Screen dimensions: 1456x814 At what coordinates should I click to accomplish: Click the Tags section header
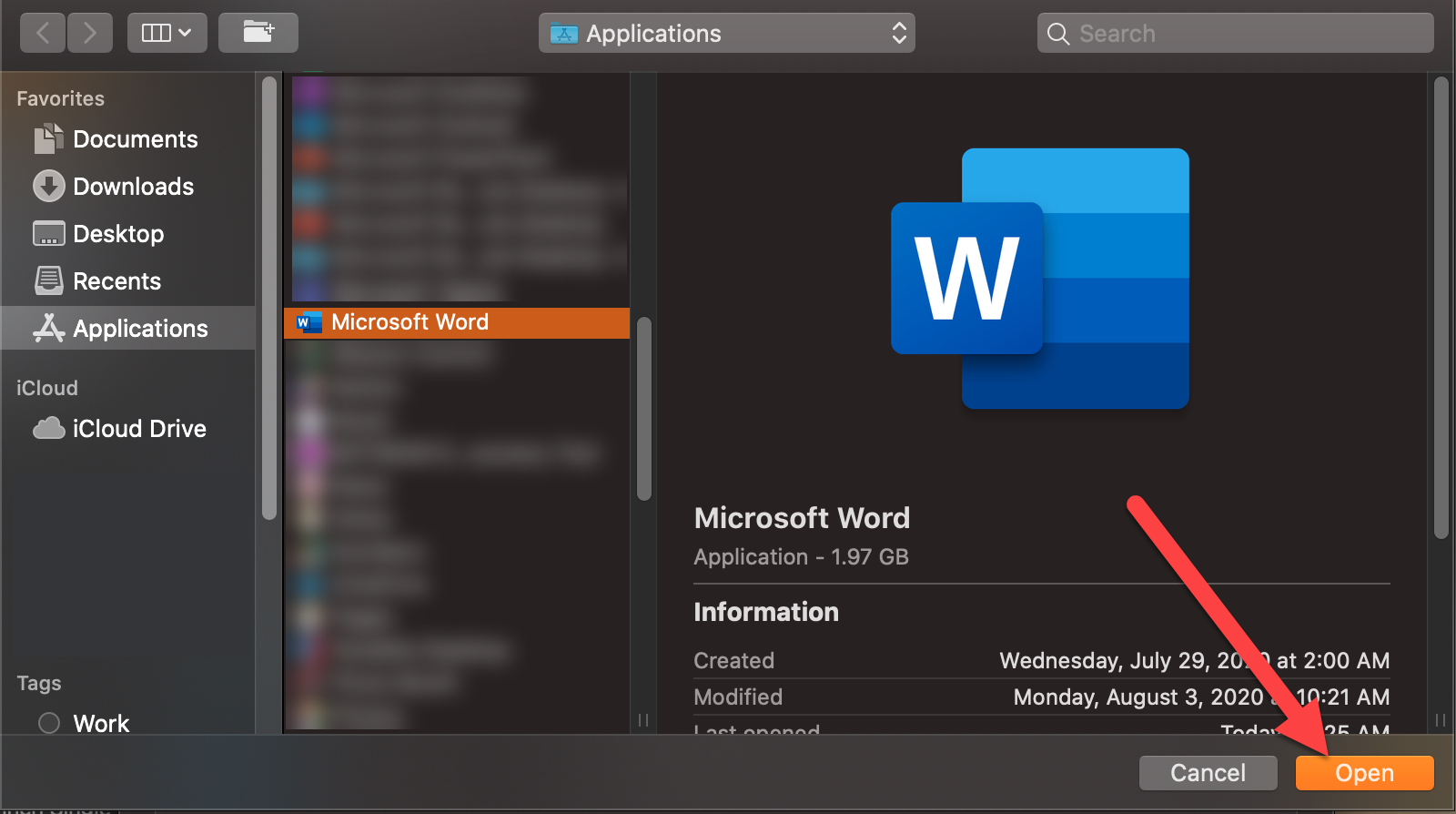(39, 683)
